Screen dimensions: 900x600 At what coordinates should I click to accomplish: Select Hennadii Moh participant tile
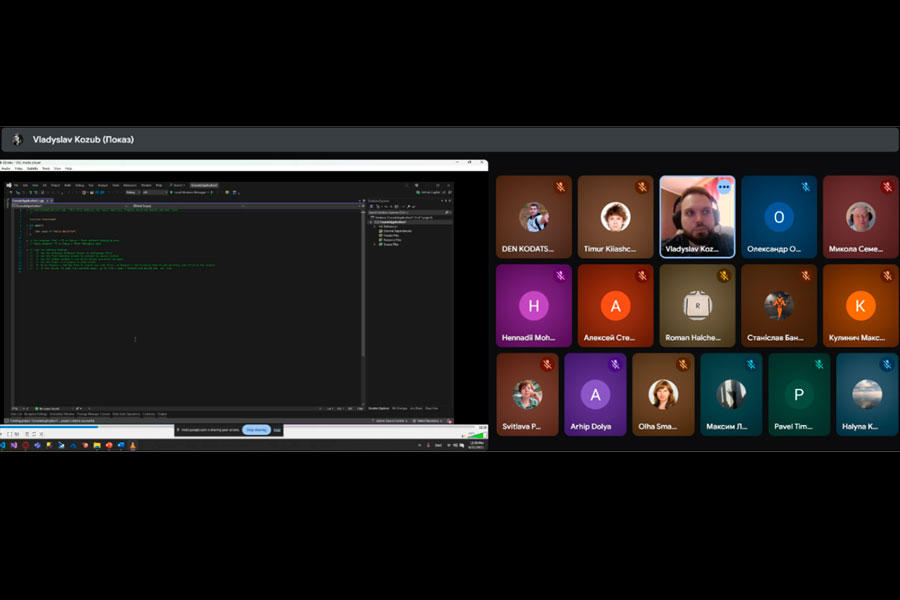534,305
